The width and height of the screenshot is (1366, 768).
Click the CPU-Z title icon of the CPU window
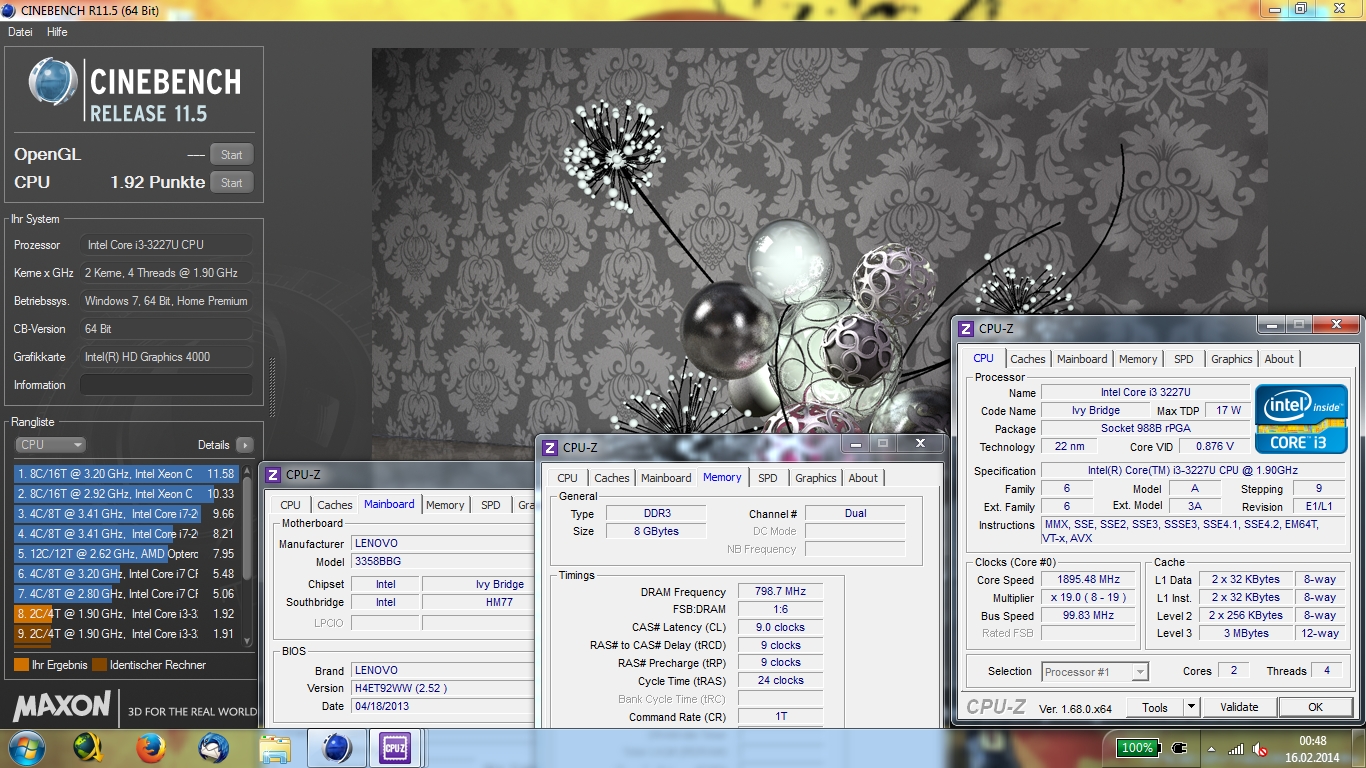tap(966, 328)
